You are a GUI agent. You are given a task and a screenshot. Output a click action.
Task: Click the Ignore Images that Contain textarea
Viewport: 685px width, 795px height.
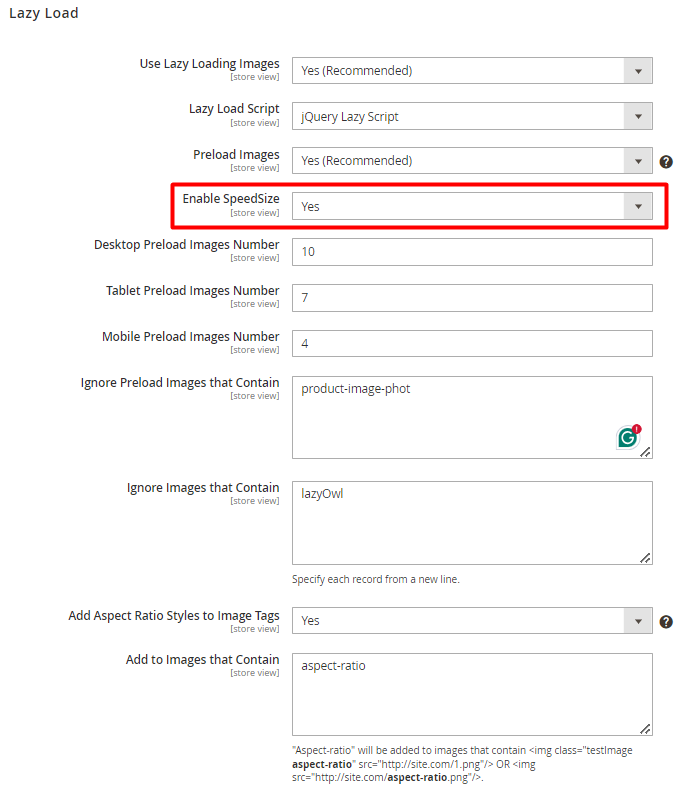point(472,523)
